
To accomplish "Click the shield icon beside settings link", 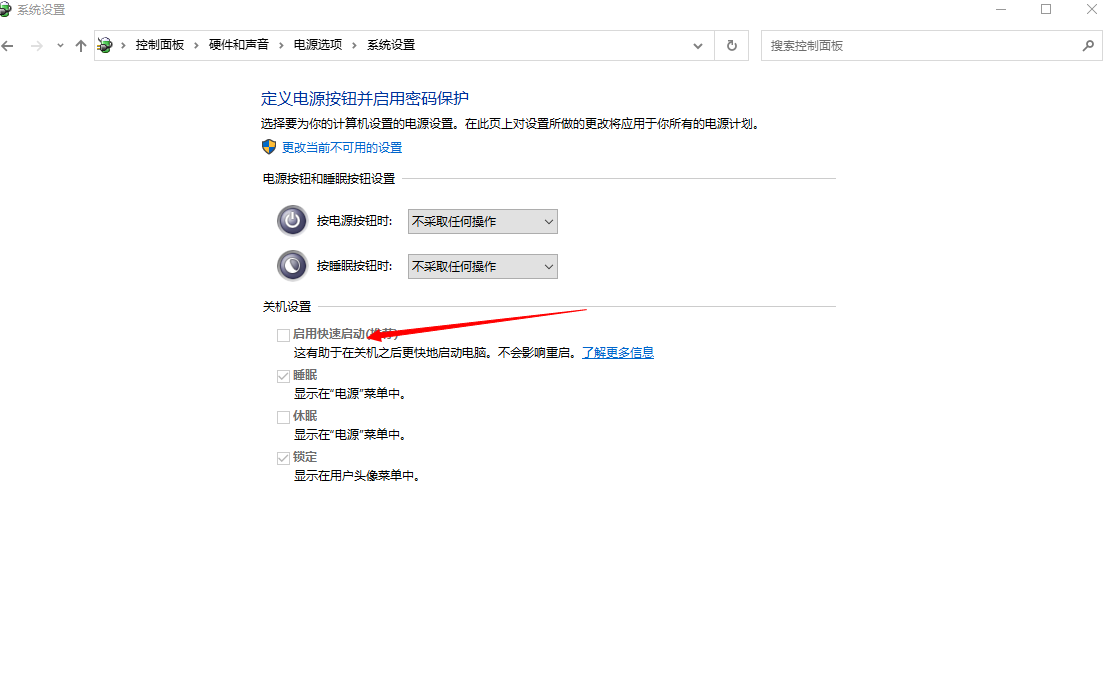I will 269,147.
